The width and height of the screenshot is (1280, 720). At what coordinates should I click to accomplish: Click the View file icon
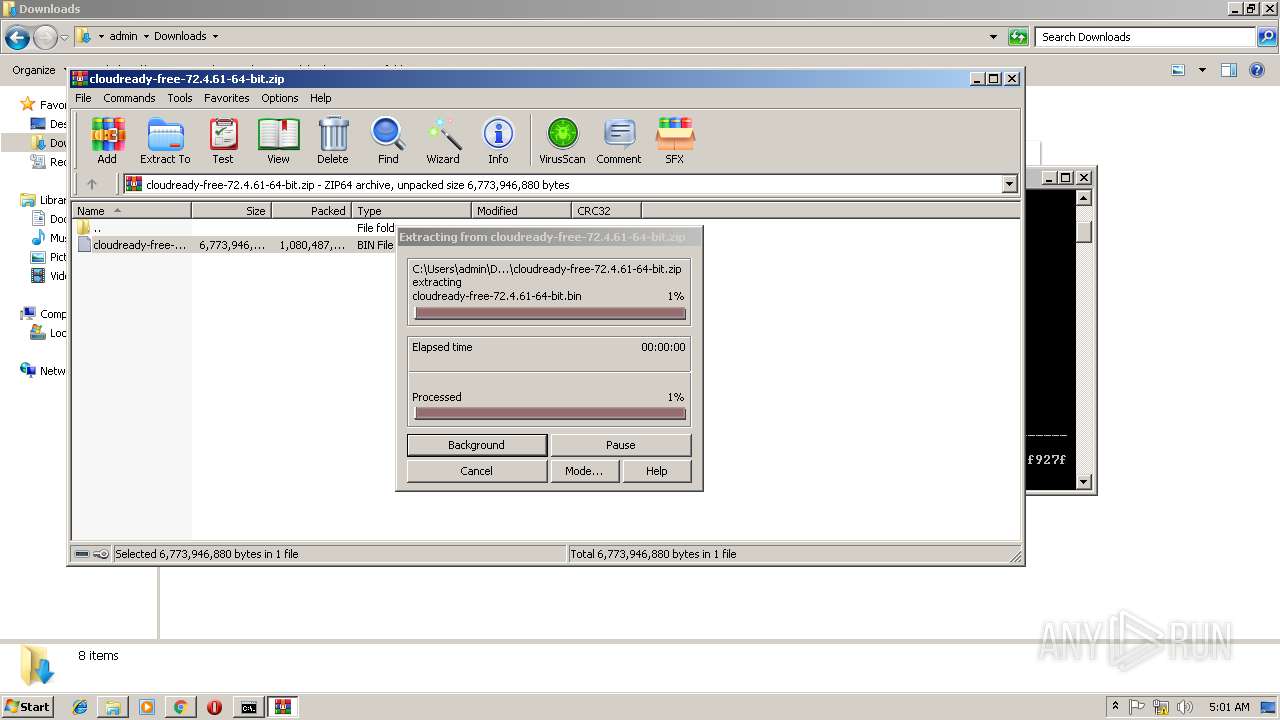pyautogui.click(x=278, y=140)
